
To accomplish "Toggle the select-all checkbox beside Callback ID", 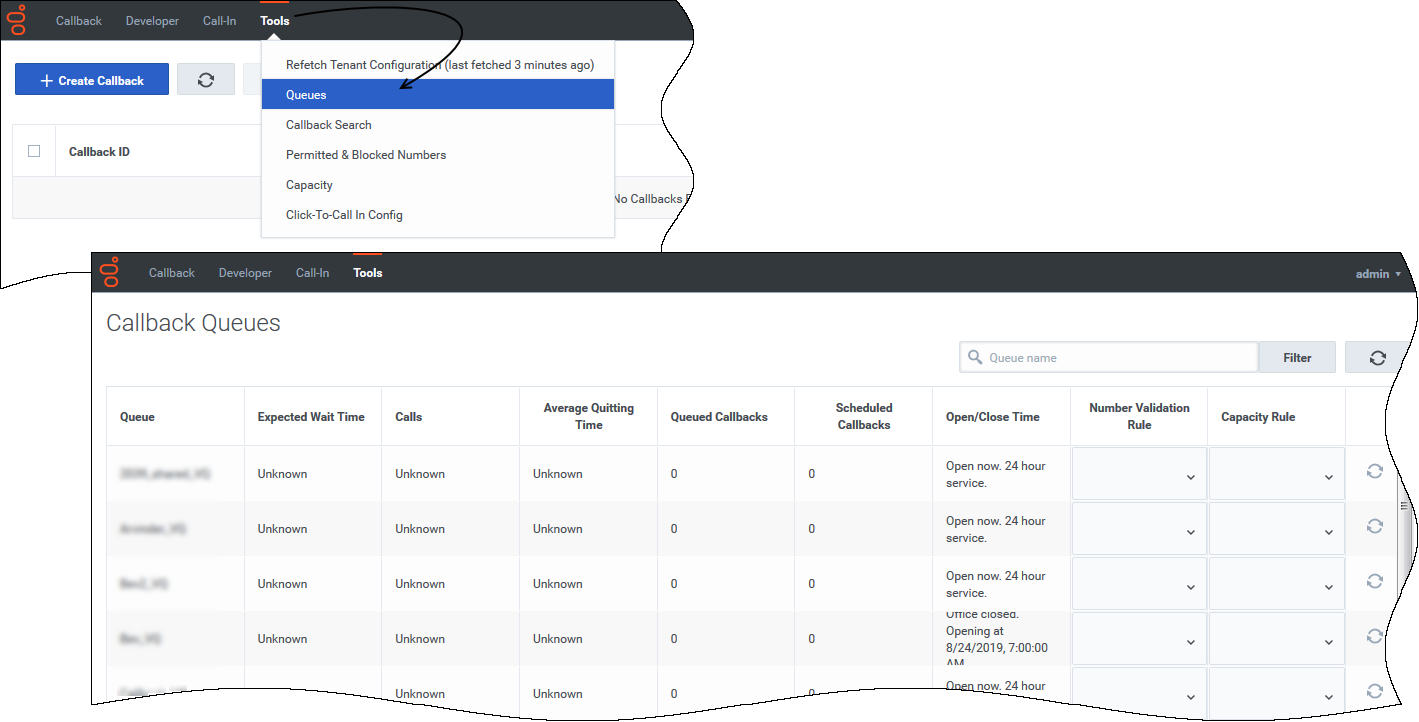I will (34, 151).
